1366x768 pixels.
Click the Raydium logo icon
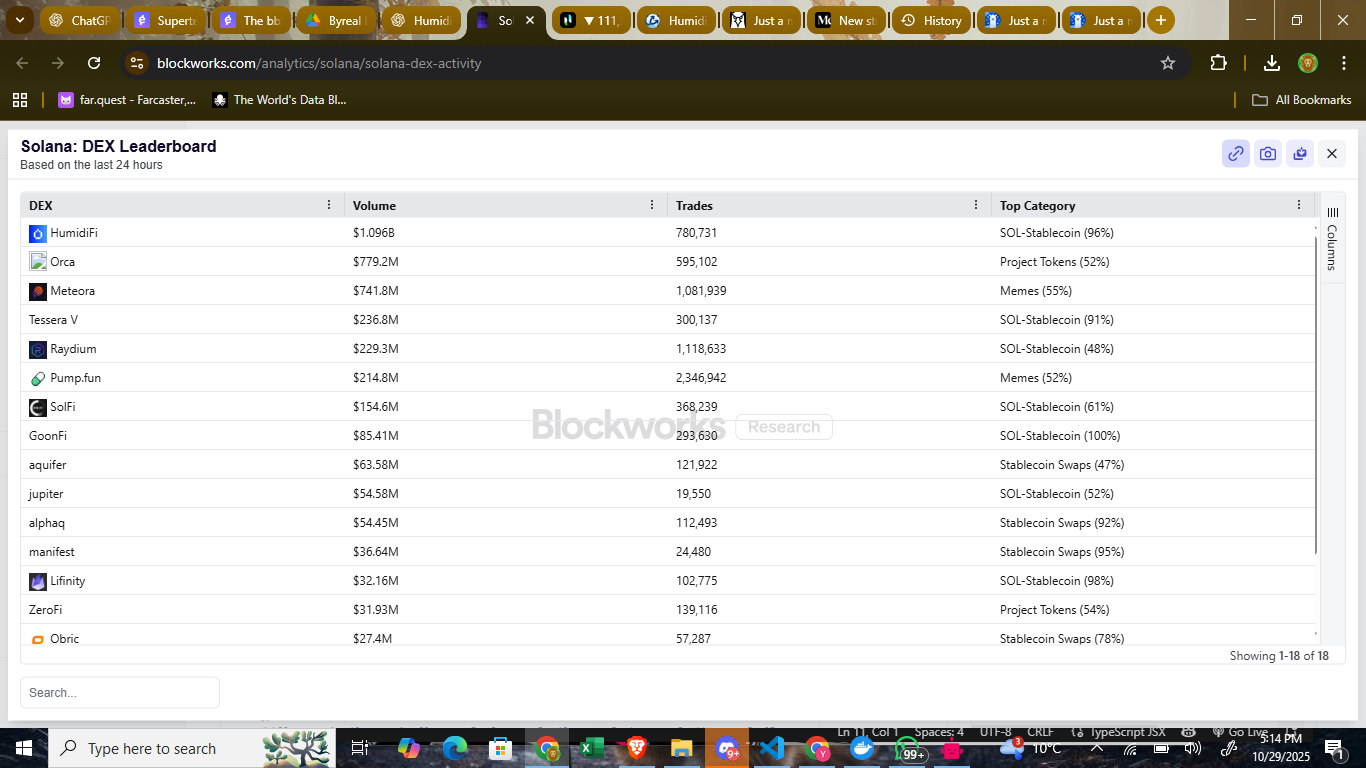[38, 349]
